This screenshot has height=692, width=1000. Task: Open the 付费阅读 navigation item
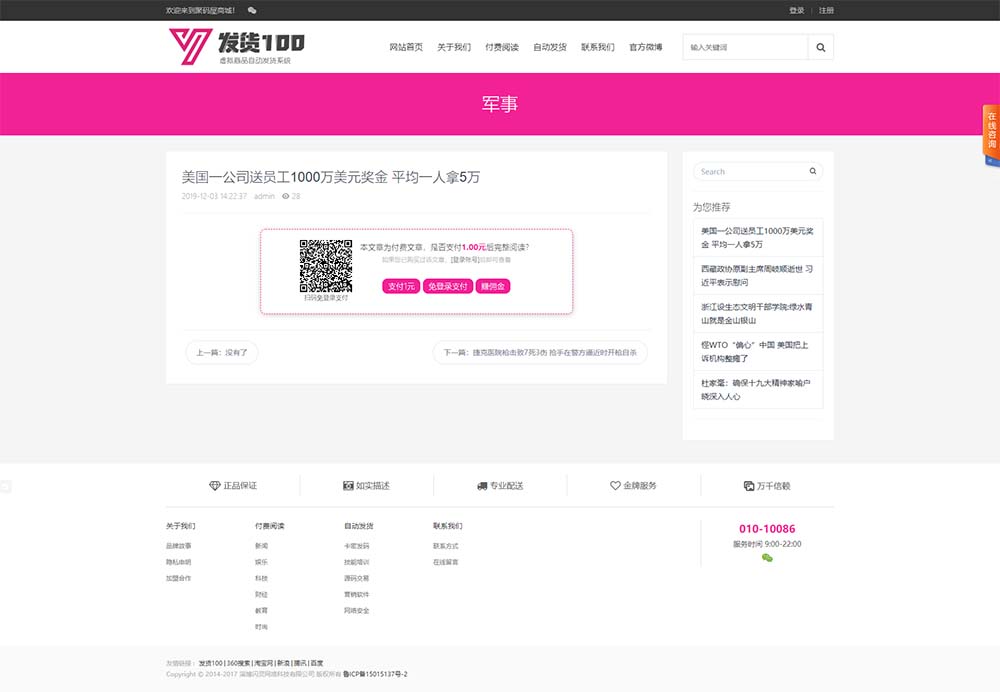tap(502, 47)
